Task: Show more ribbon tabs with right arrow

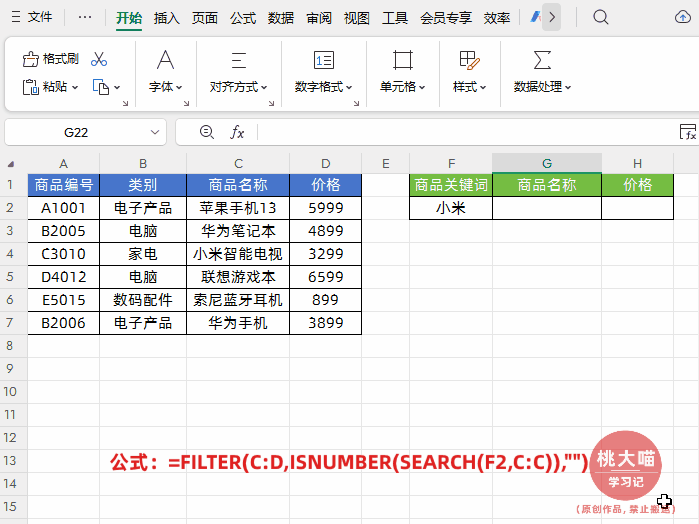Action: point(551,17)
